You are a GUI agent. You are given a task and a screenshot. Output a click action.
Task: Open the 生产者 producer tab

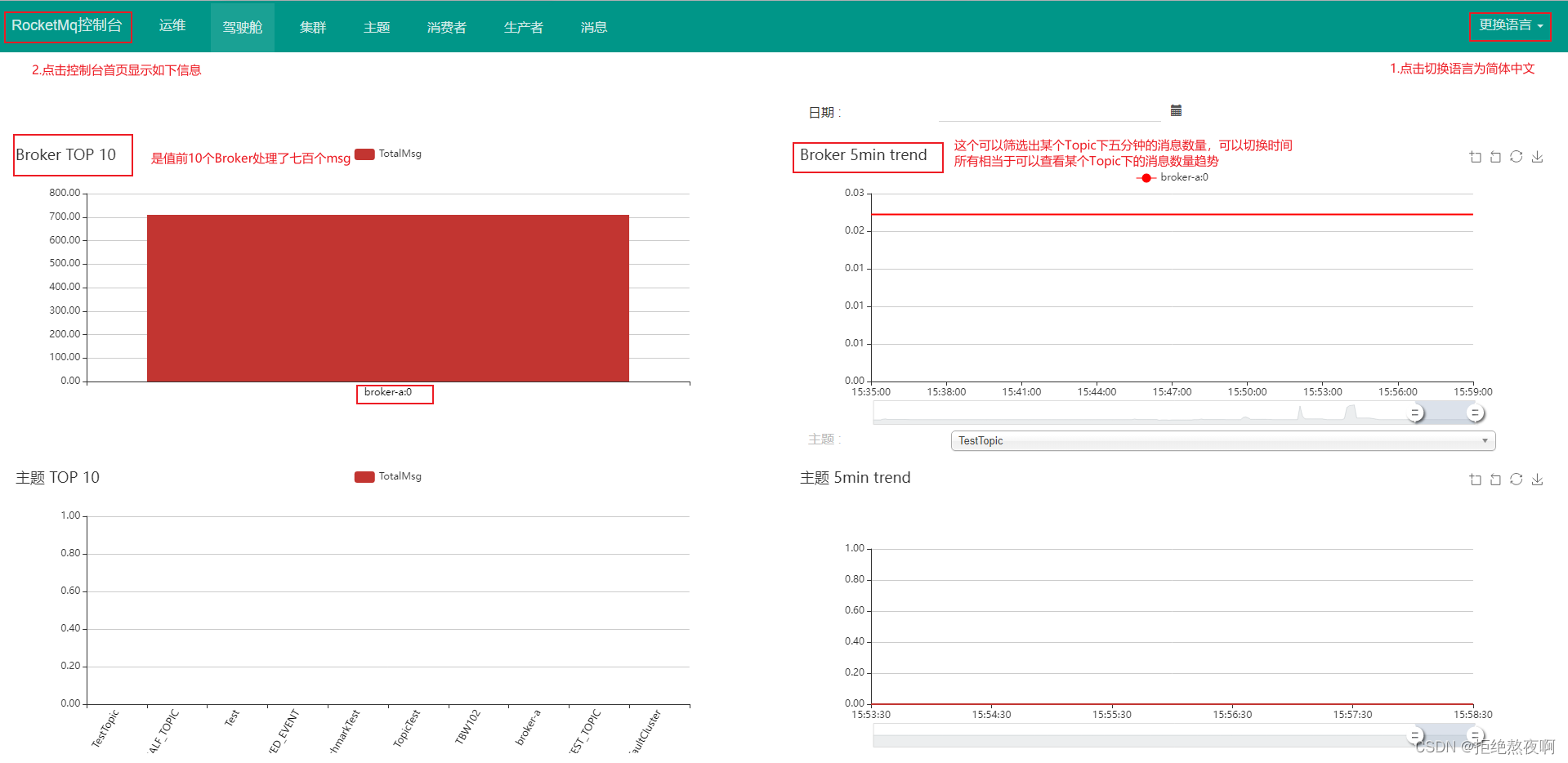tap(524, 27)
